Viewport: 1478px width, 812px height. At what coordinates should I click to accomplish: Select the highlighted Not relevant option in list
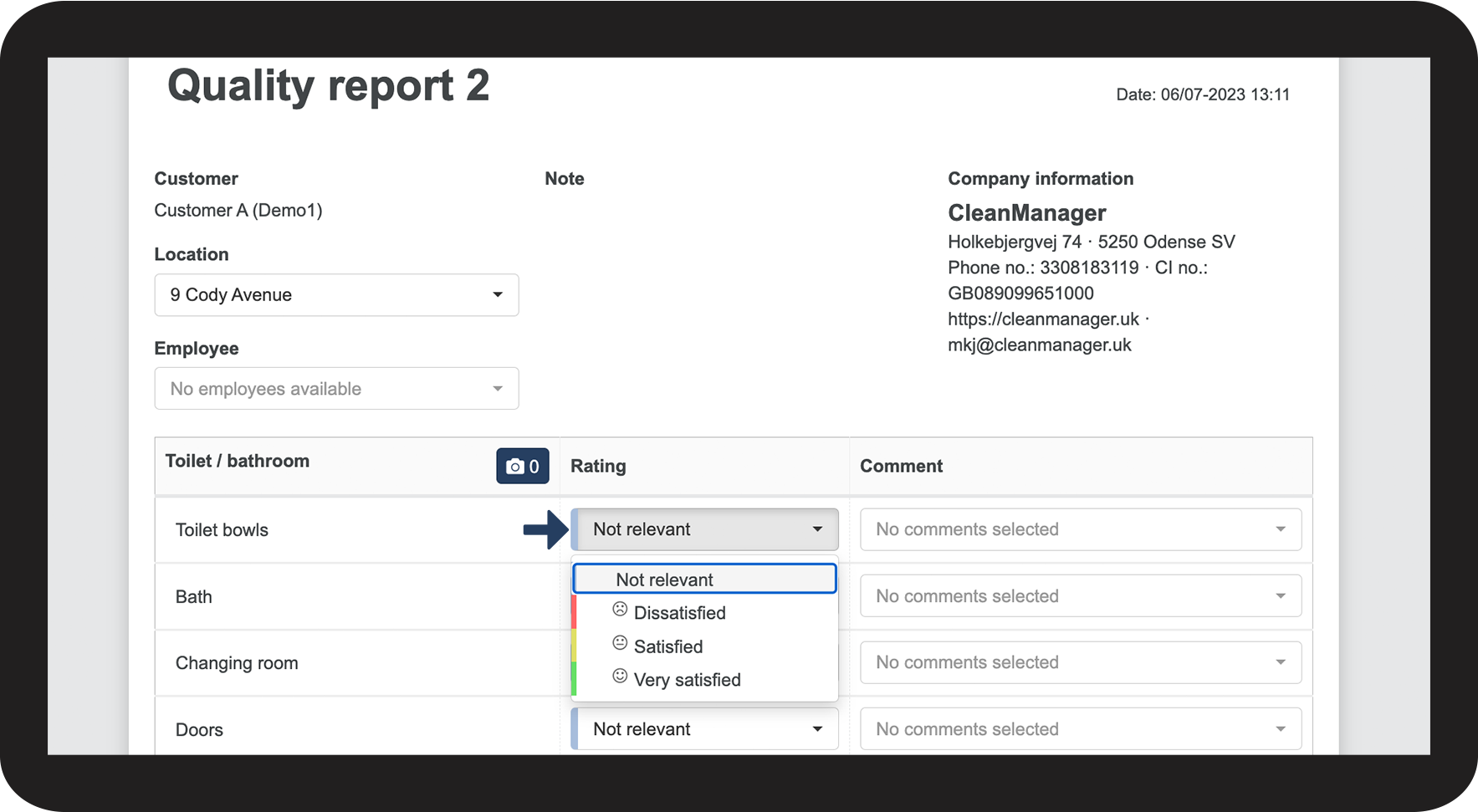704,580
